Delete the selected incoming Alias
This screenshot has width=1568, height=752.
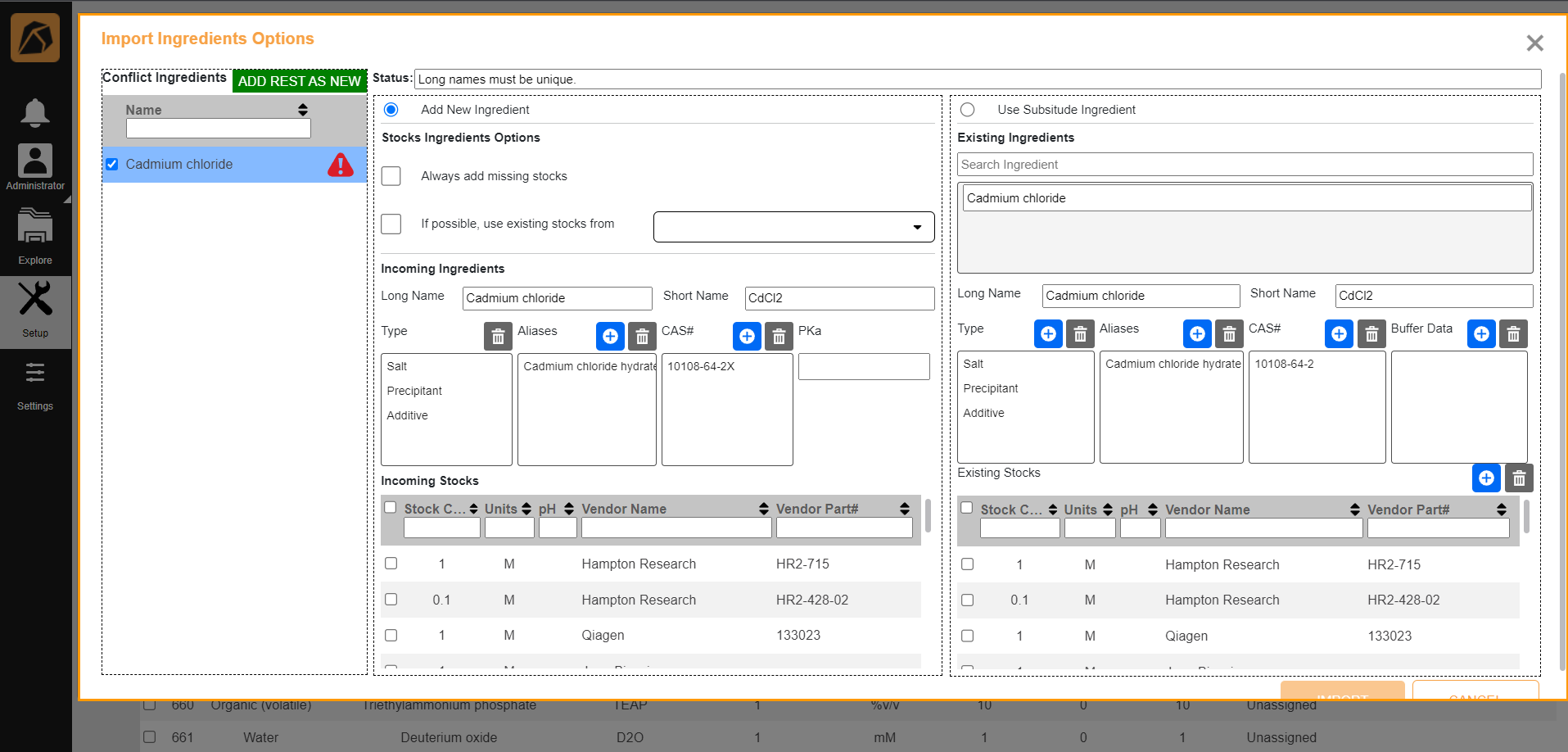point(642,337)
